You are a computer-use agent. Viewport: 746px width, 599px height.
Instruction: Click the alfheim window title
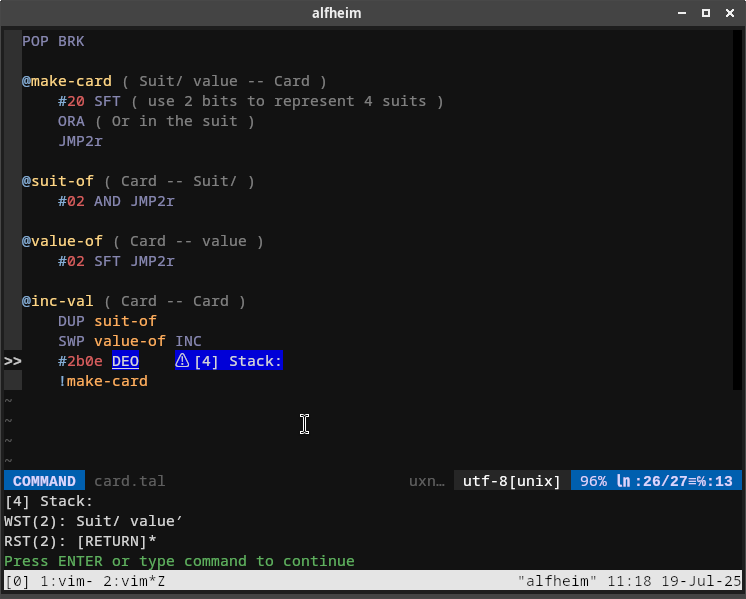(x=336, y=13)
